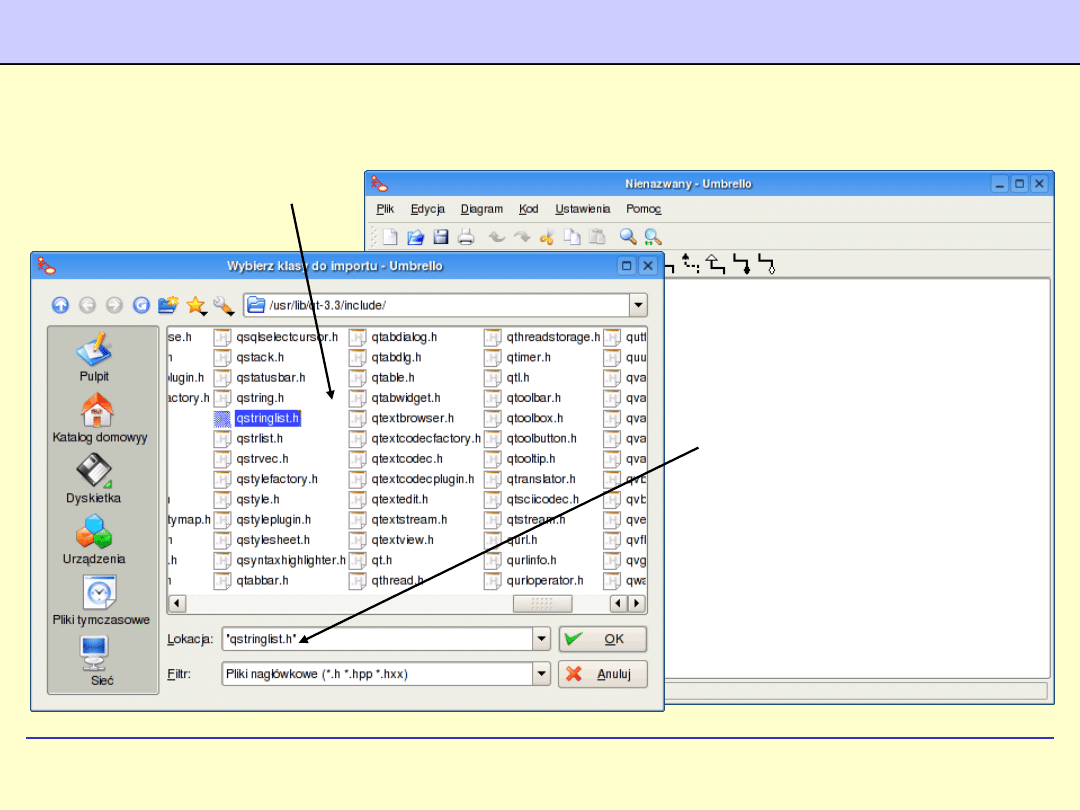Click the Print icon in Umbrello toolbar
The image size is (1080, 810).
[x=465, y=237]
